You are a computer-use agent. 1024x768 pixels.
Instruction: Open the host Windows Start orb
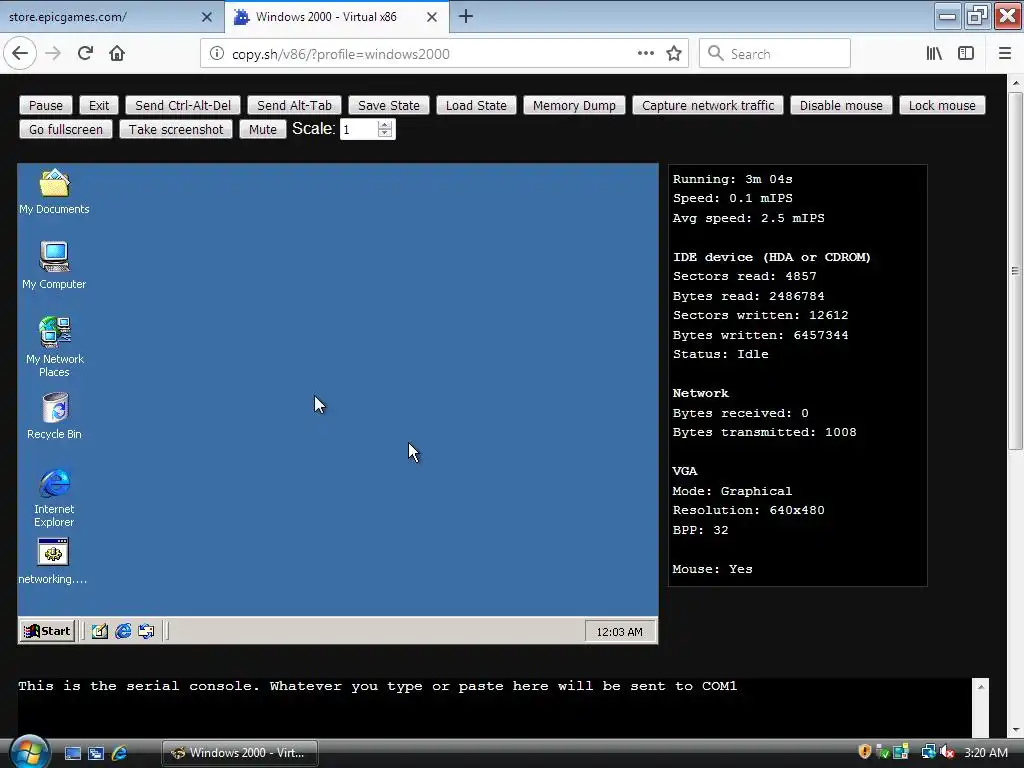(x=29, y=752)
